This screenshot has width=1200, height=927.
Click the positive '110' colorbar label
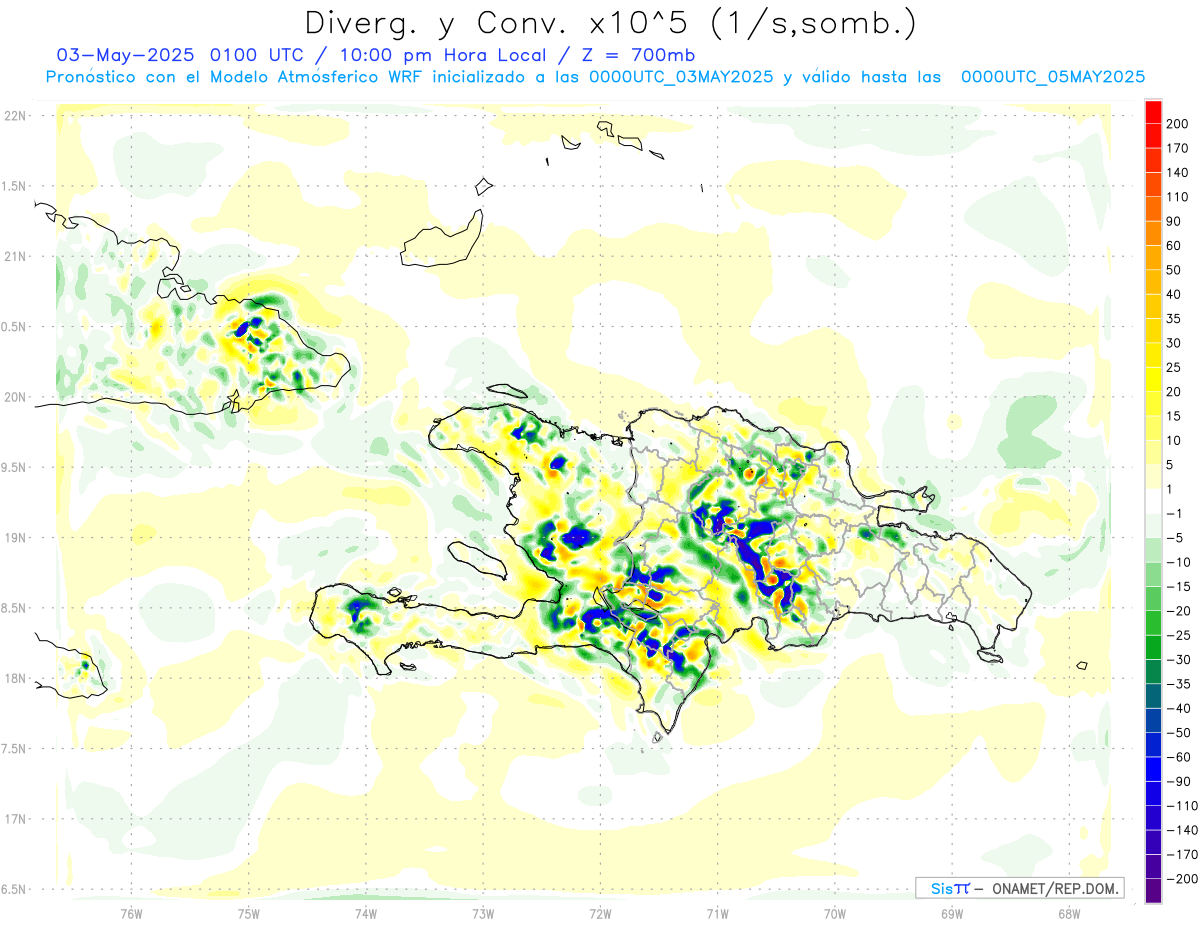coord(1179,196)
